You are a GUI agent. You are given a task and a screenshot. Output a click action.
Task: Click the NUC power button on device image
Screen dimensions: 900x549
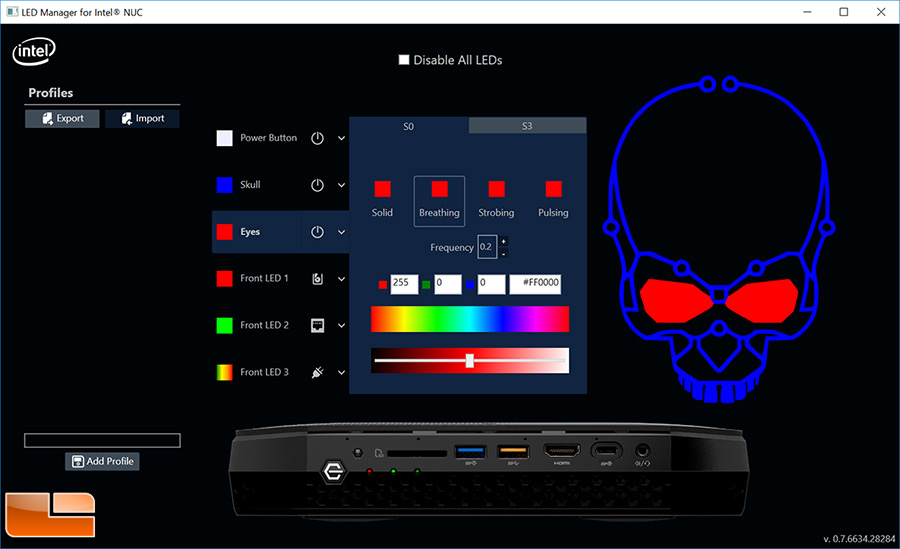333,472
